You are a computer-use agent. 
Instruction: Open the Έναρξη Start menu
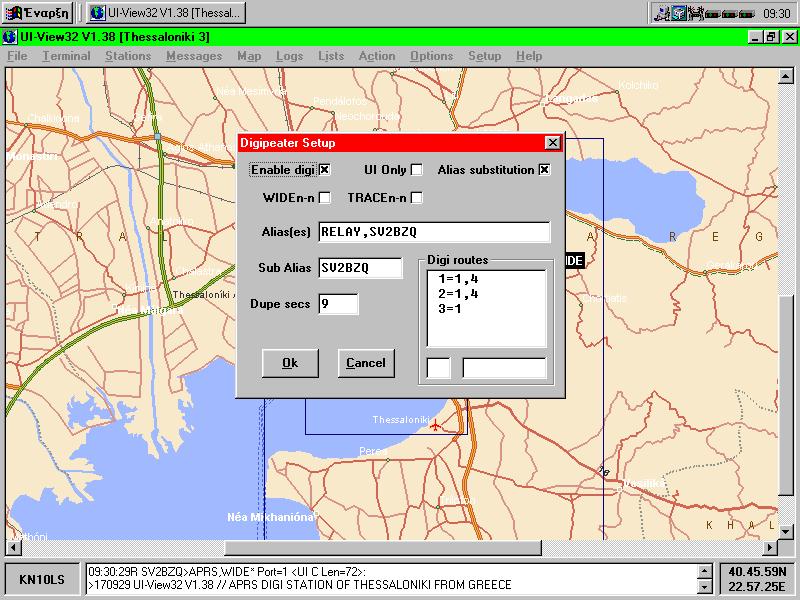[38, 13]
